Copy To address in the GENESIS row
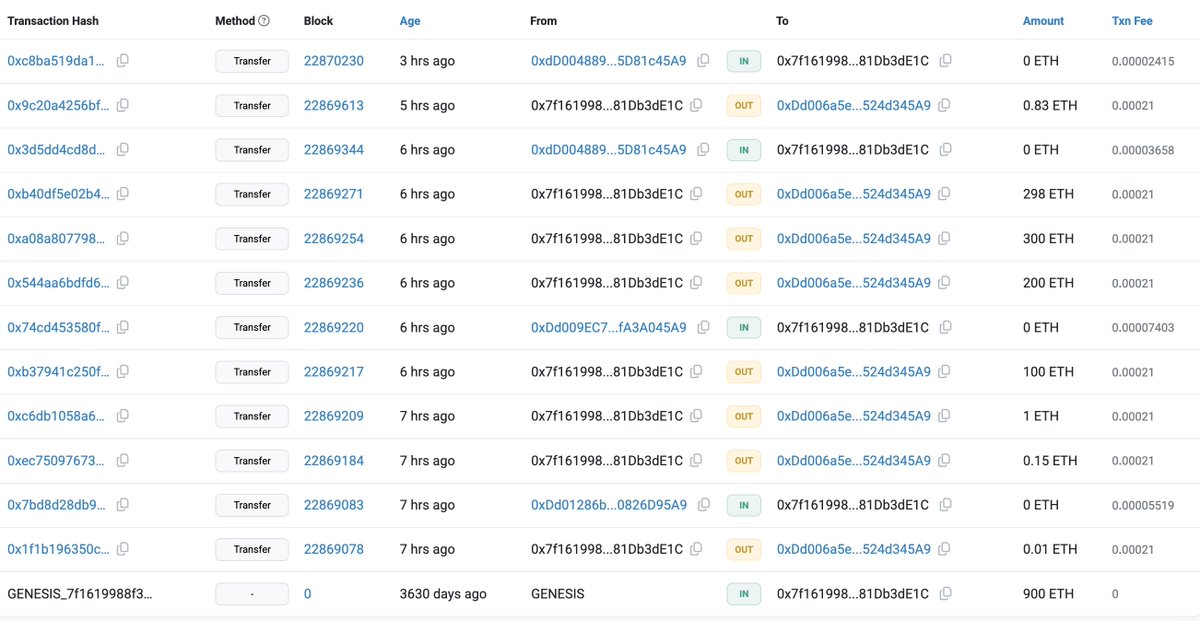Viewport: 1200px width, 621px height. click(945, 594)
